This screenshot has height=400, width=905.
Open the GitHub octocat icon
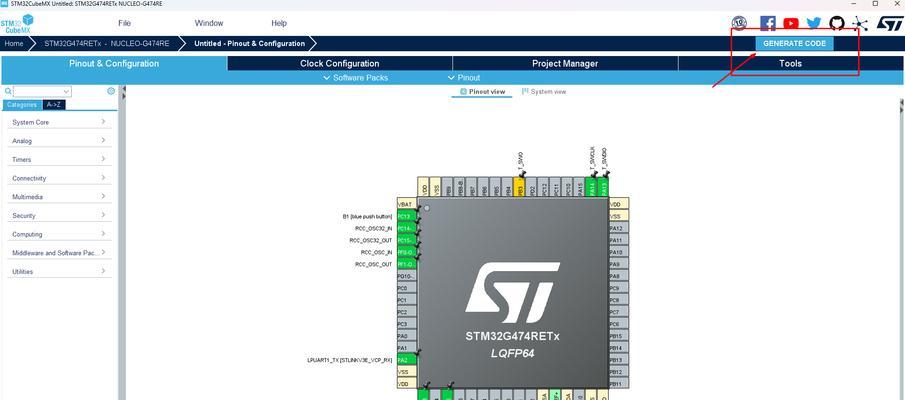point(837,23)
